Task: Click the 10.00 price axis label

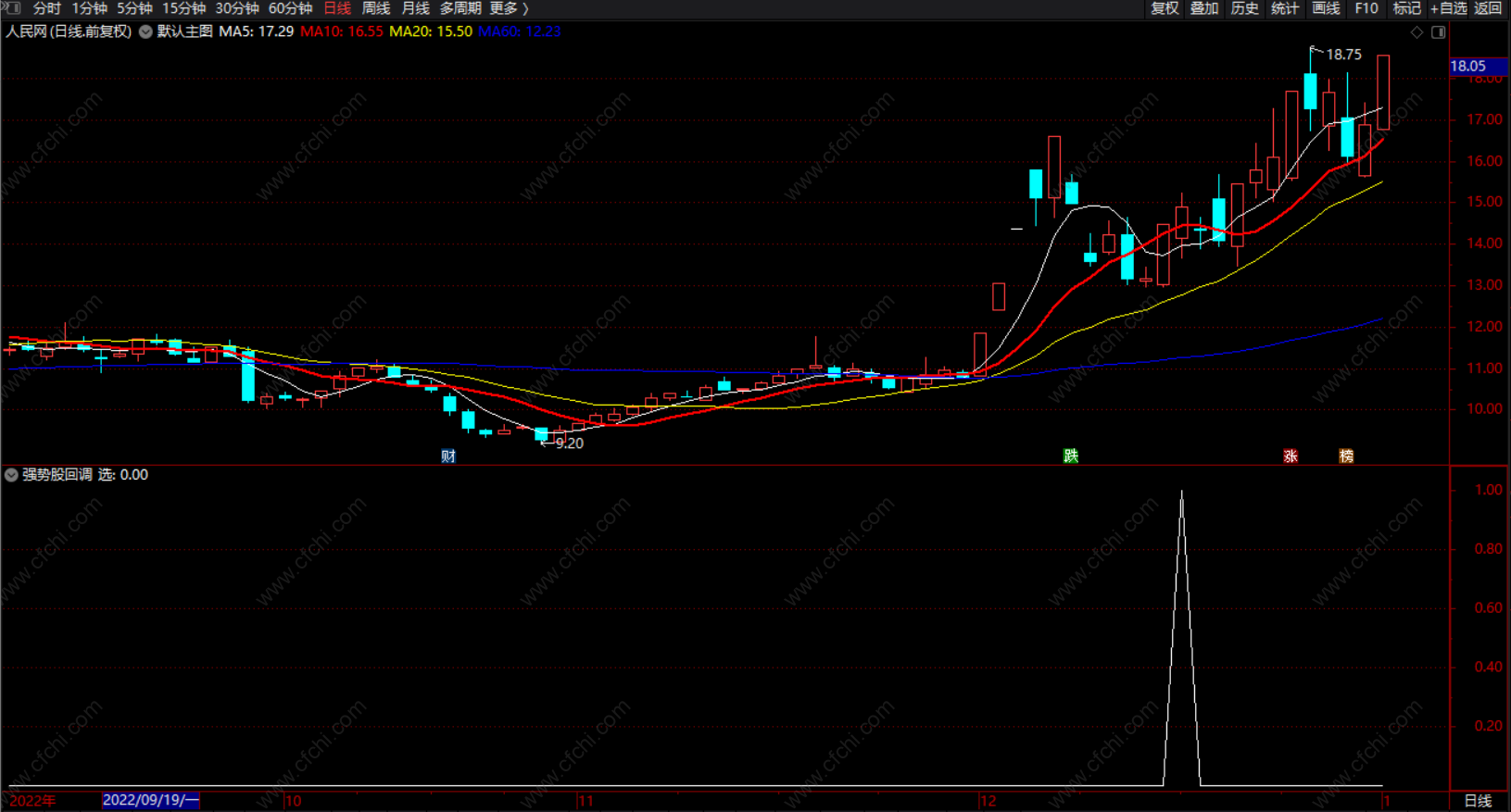Action: 1484,408
